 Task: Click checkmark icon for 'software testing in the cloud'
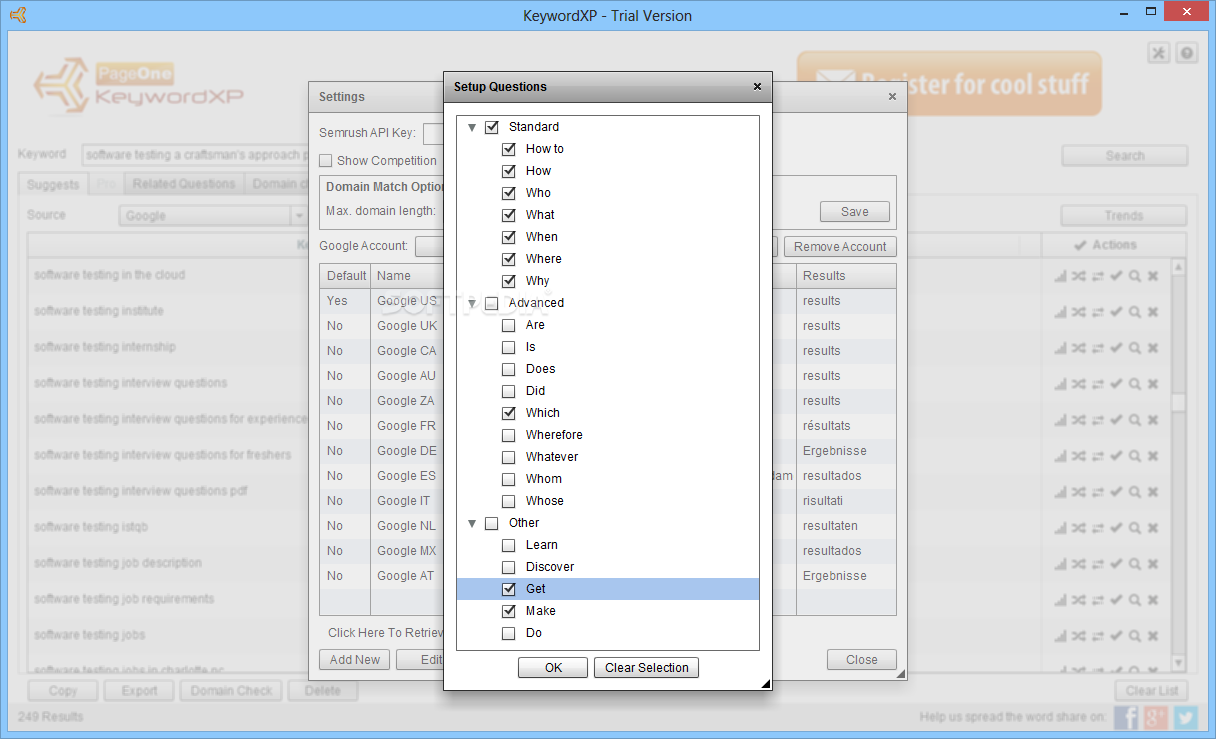(x=1117, y=276)
